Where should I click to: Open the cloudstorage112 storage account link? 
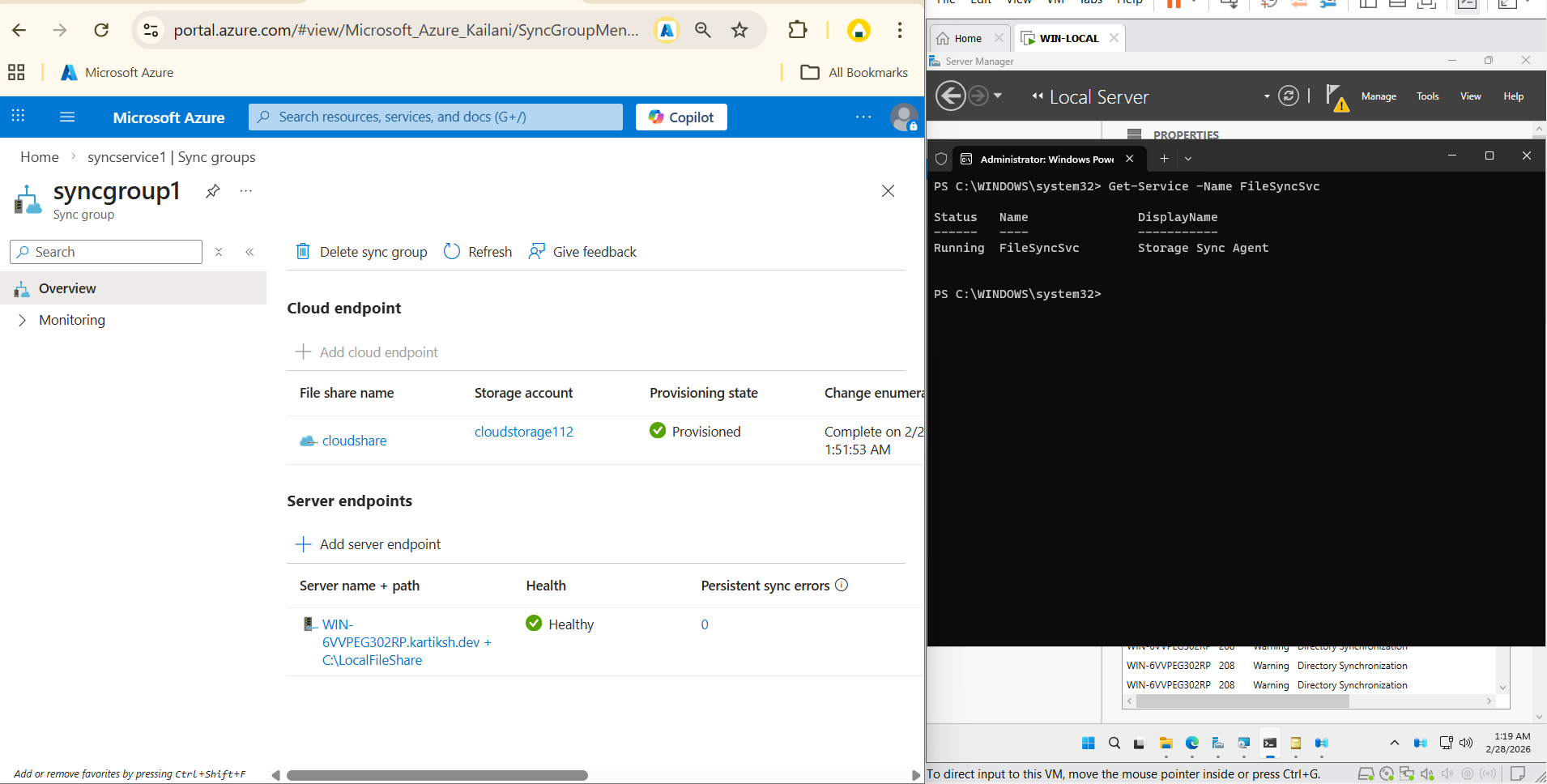click(524, 432)
